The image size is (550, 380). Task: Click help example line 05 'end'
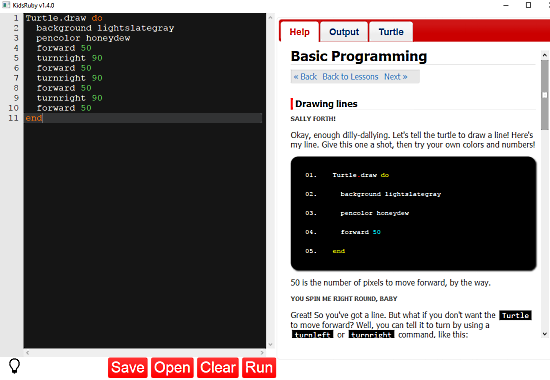tap(338, 251)
